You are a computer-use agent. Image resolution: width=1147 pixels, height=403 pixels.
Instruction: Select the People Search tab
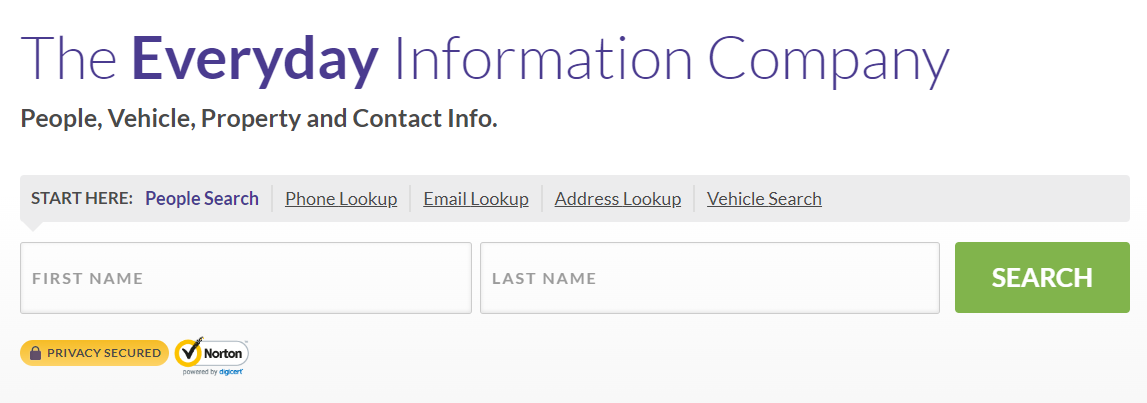pyautogui.click(x=202, y=198)
